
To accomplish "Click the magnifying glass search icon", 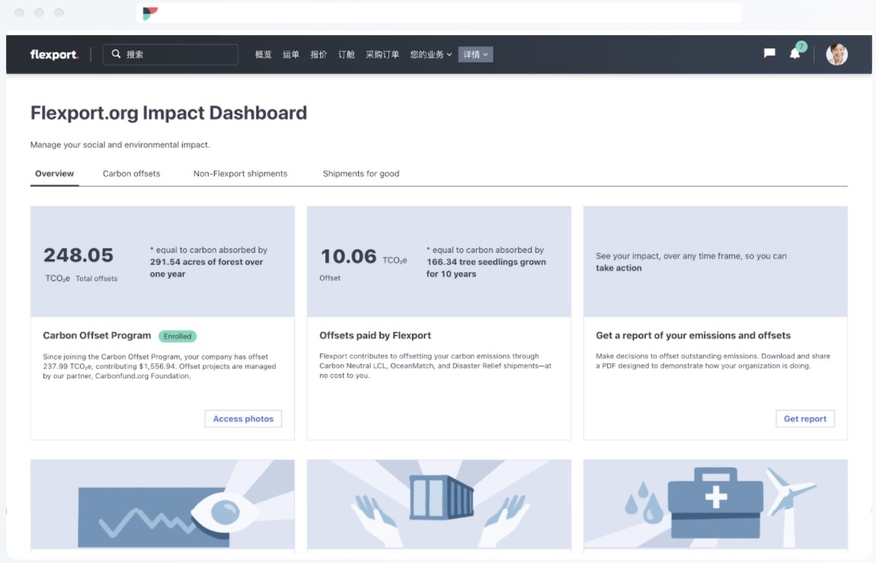I will click(116, 54).
